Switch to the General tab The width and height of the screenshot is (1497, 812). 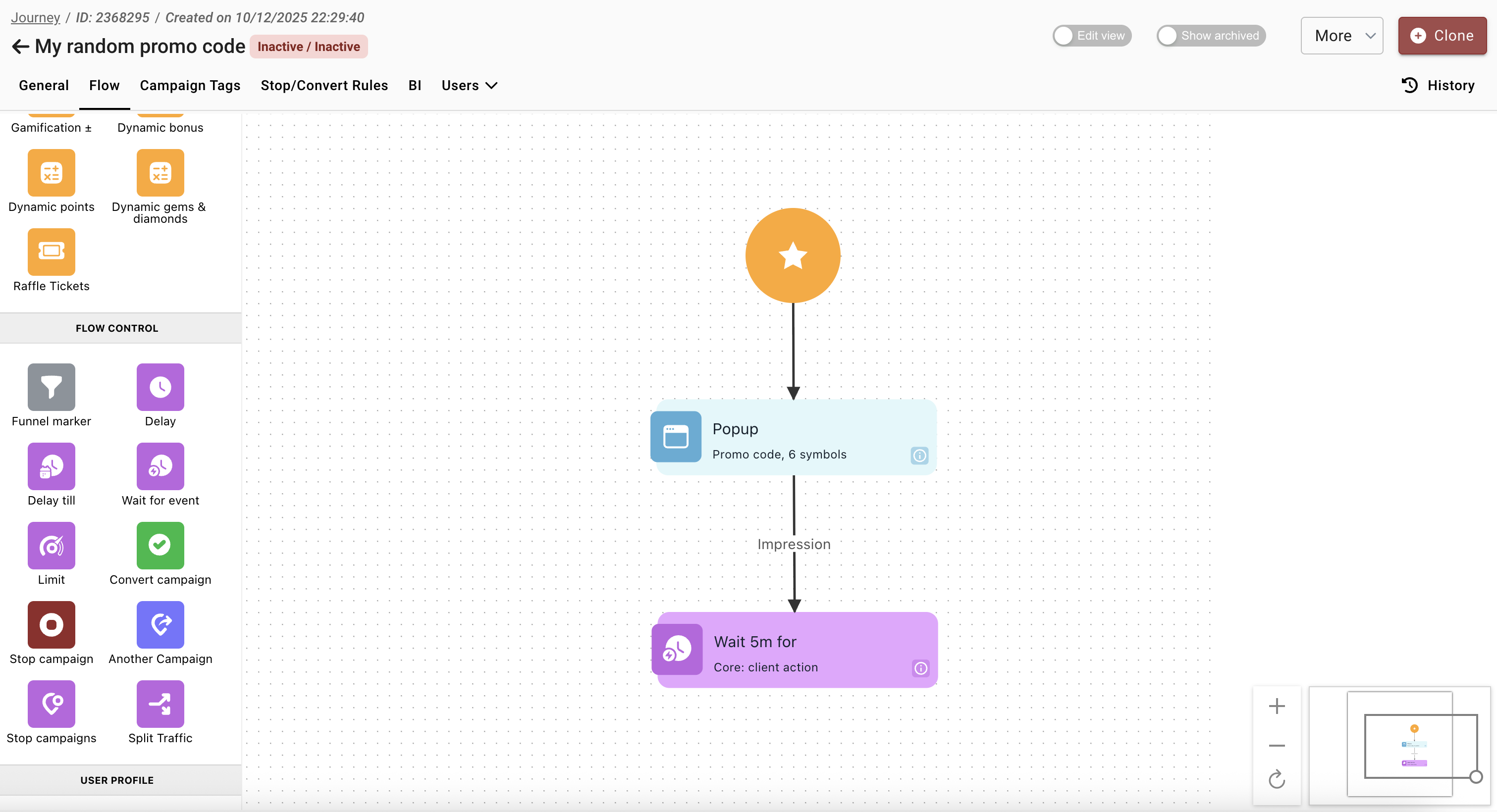pos(44,85)
